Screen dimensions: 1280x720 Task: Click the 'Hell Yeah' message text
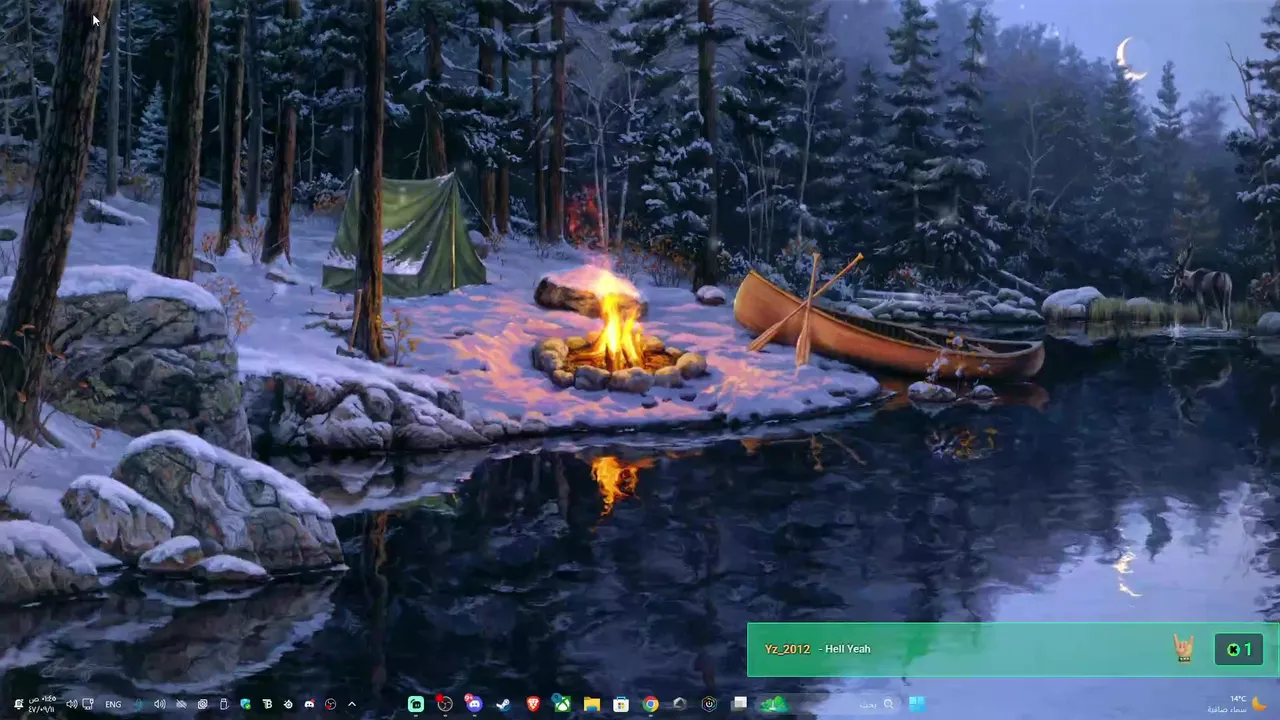coord(847,649)
